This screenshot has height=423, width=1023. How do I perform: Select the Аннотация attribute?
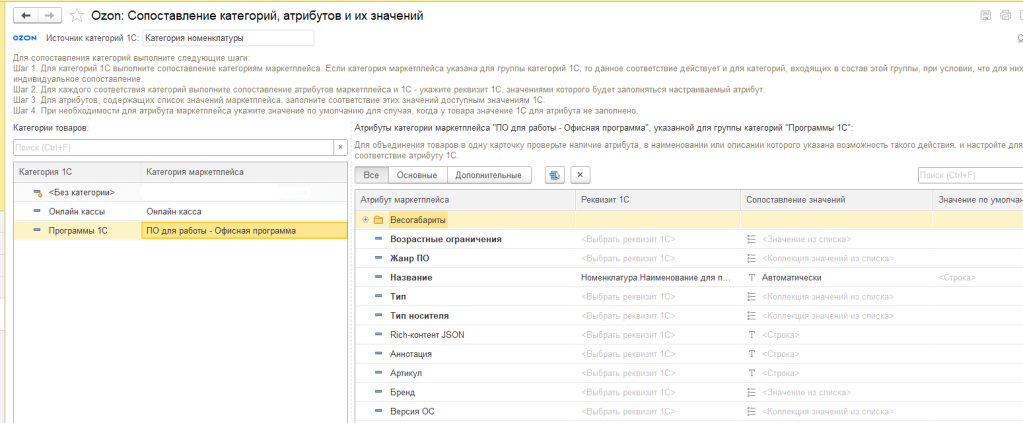411,354
